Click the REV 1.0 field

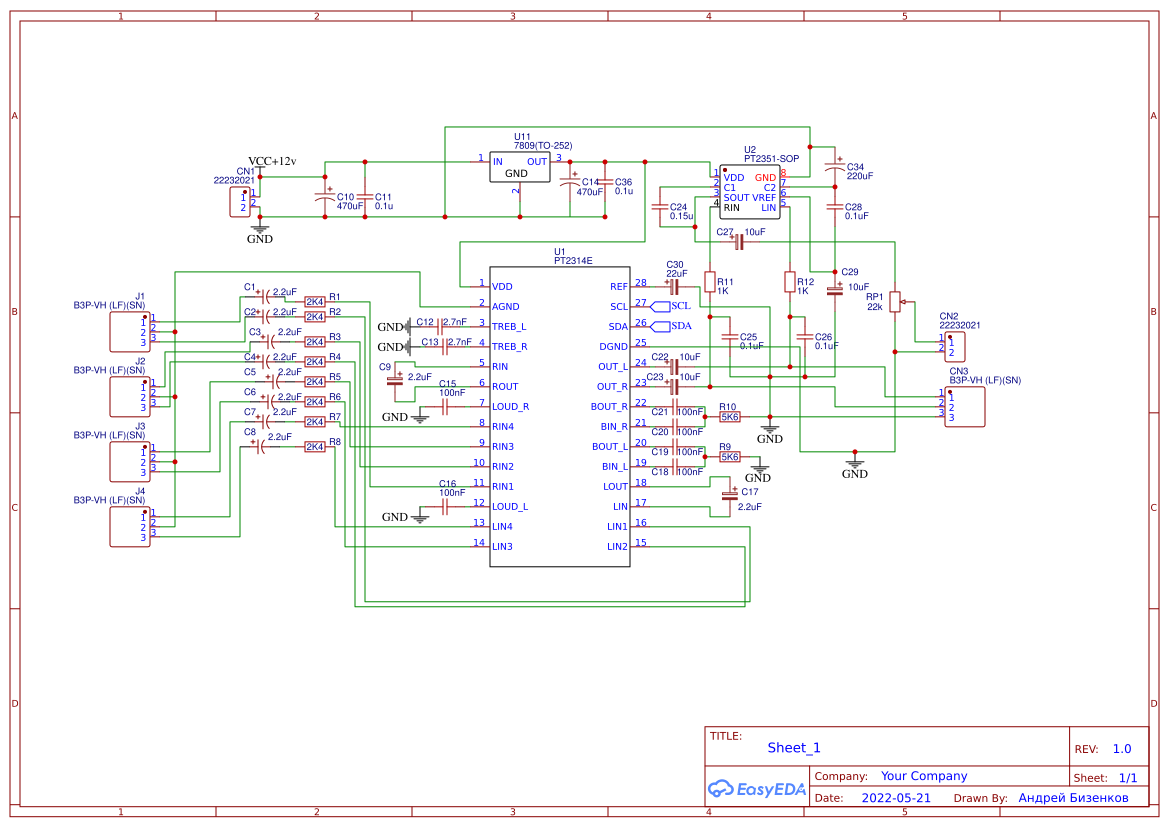[1122, 747]
